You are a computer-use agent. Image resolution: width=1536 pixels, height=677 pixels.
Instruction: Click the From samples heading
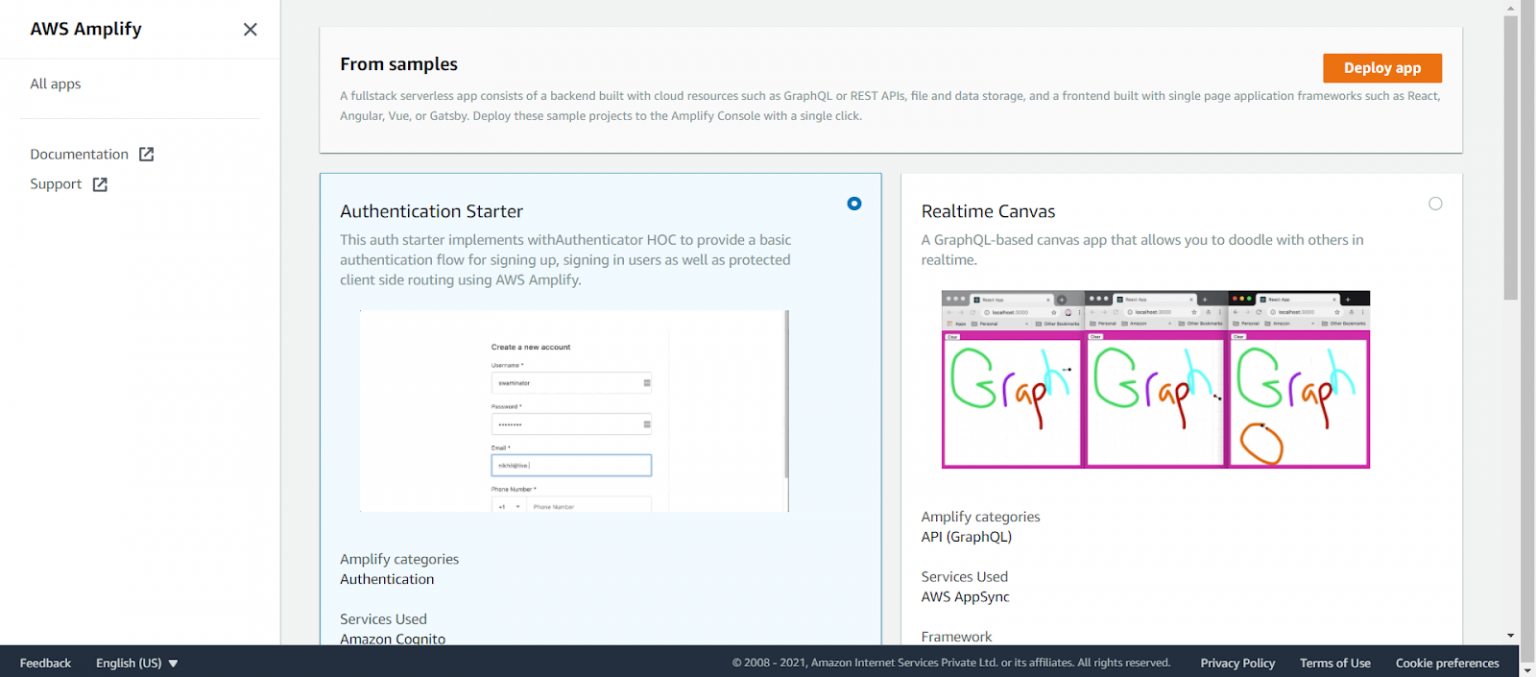(399, 64)
